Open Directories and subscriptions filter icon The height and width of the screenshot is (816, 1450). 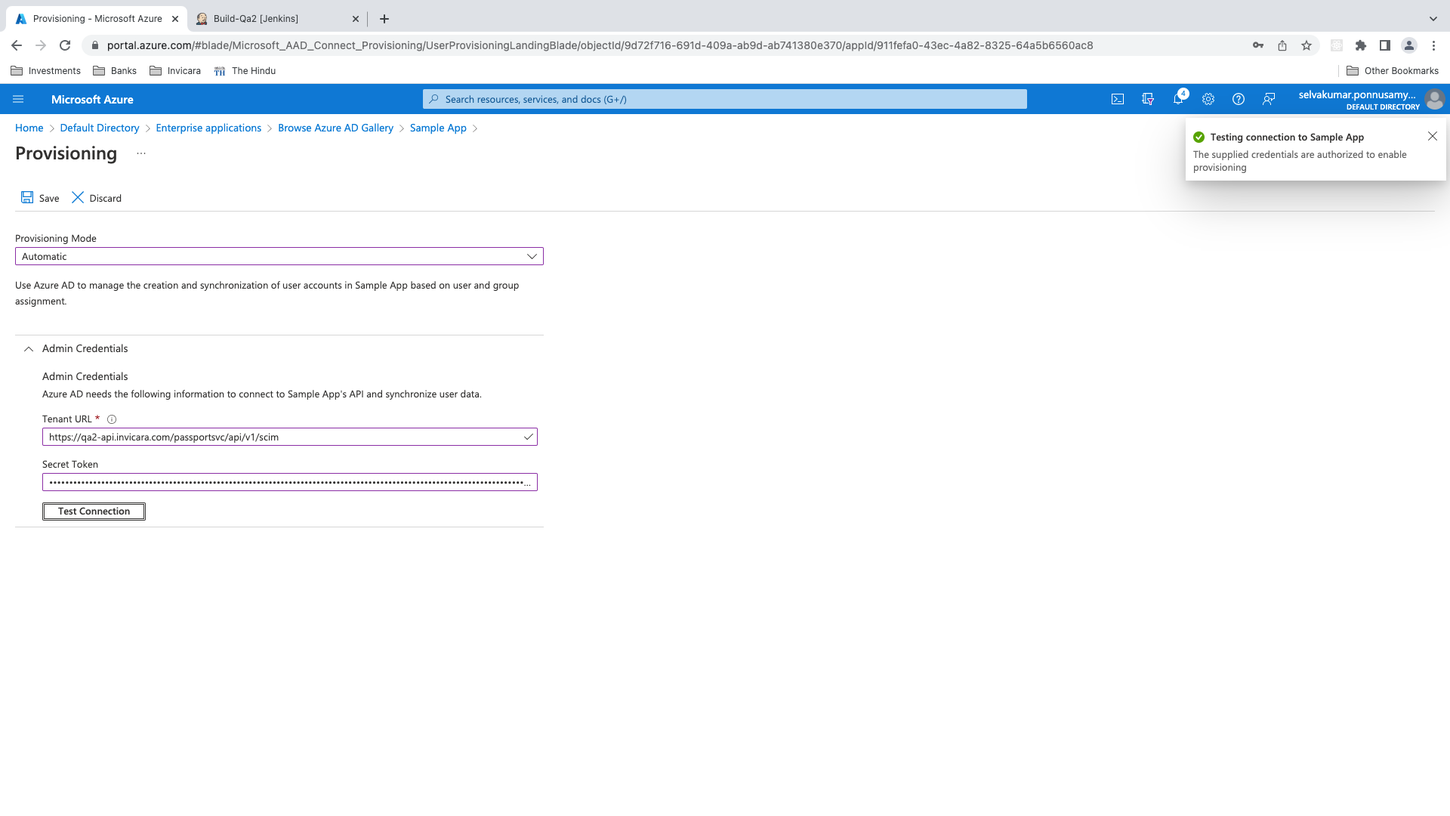coord(1147,99)
